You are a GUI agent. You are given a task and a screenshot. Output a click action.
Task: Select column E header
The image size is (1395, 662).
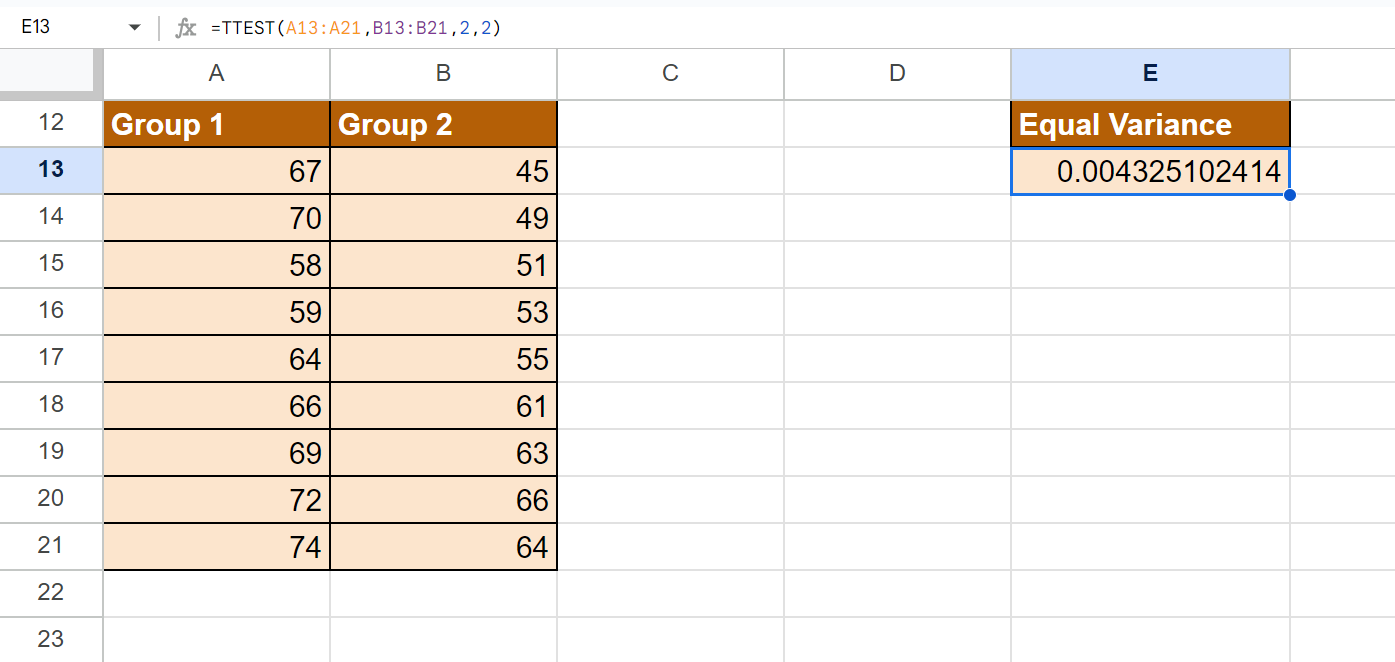[1151, 73]
